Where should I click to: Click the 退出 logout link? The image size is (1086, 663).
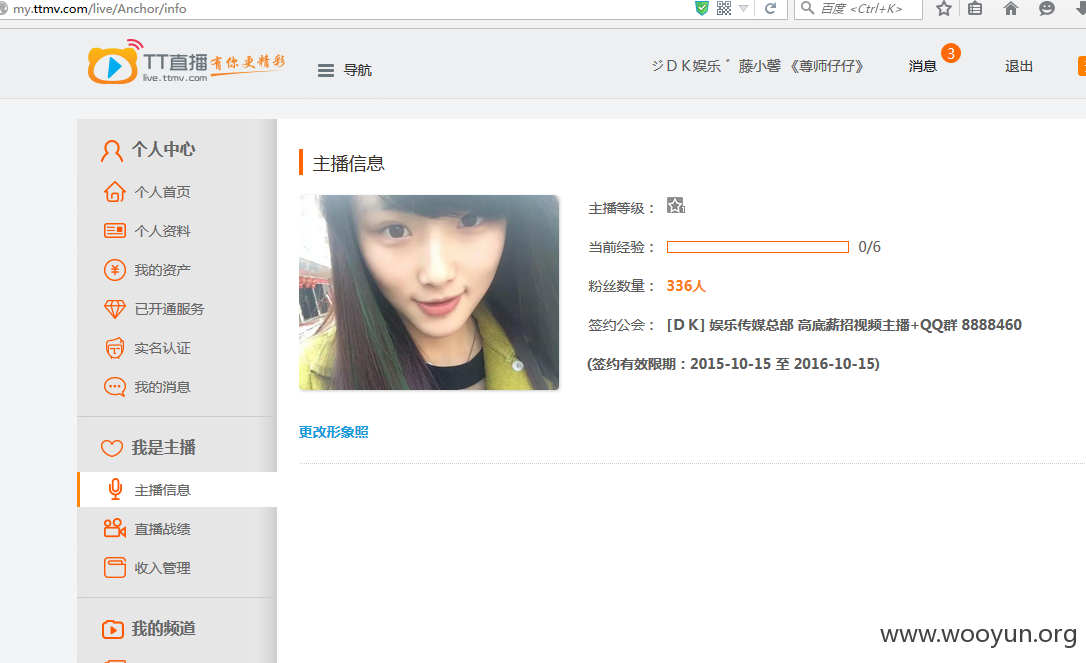[x=1019, y=67]
